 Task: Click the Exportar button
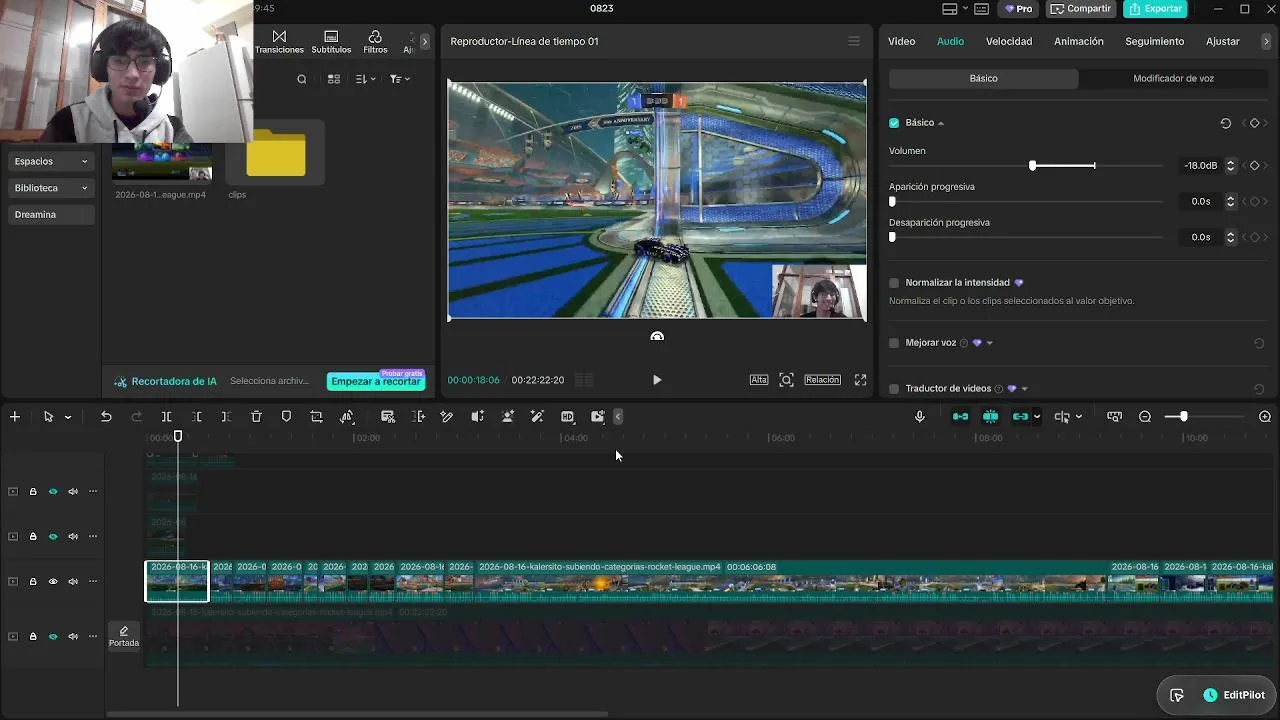click(1155, 9)
